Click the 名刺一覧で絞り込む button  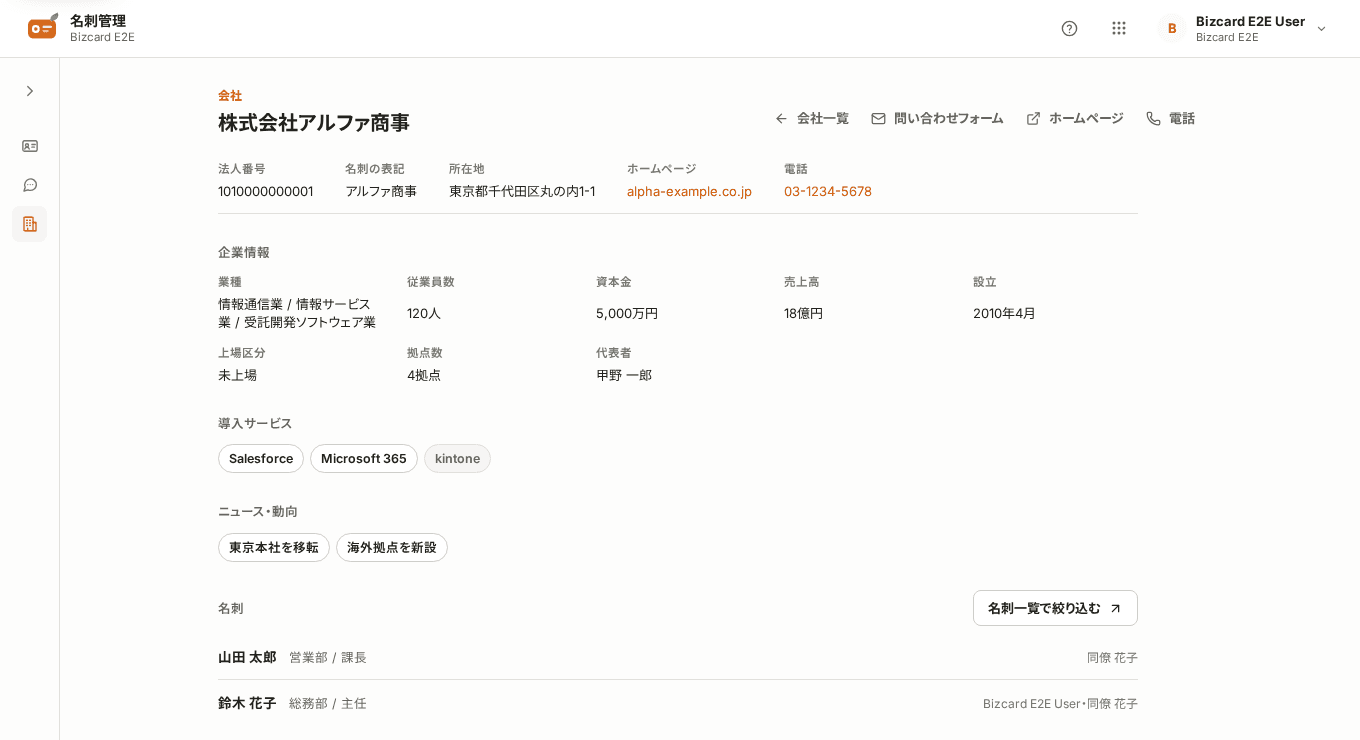(x=1055, y=608)
